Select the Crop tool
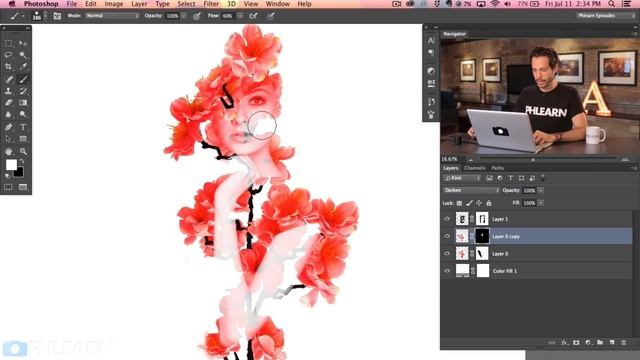Image resolution: width=640 pixels, height=360 pixels. (x=8, y=67)
